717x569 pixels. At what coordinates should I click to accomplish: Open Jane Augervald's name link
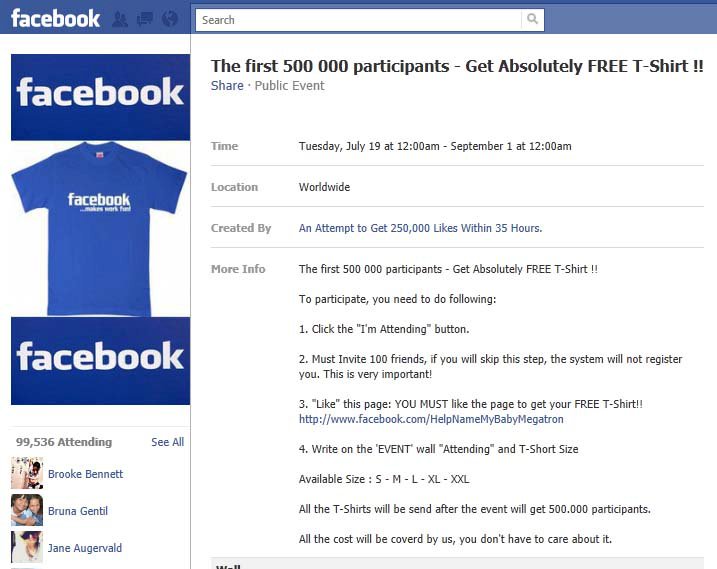click(x=85, y=548)
